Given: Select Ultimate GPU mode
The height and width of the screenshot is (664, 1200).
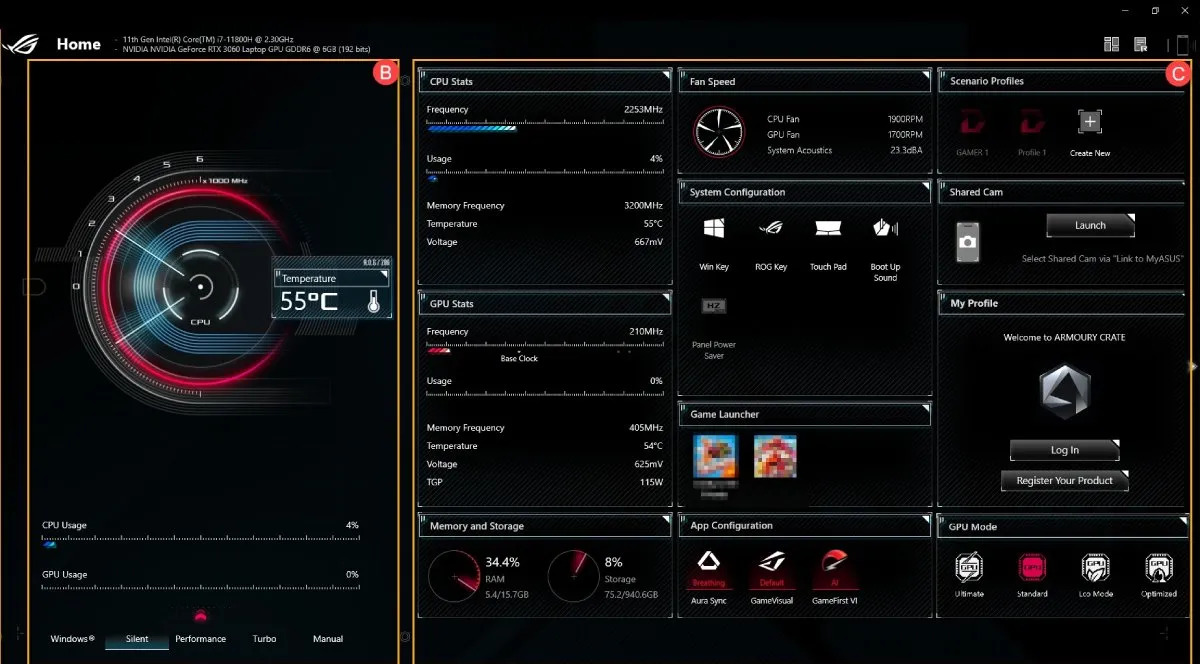Looking at the screenshot, I should point(968,568).
